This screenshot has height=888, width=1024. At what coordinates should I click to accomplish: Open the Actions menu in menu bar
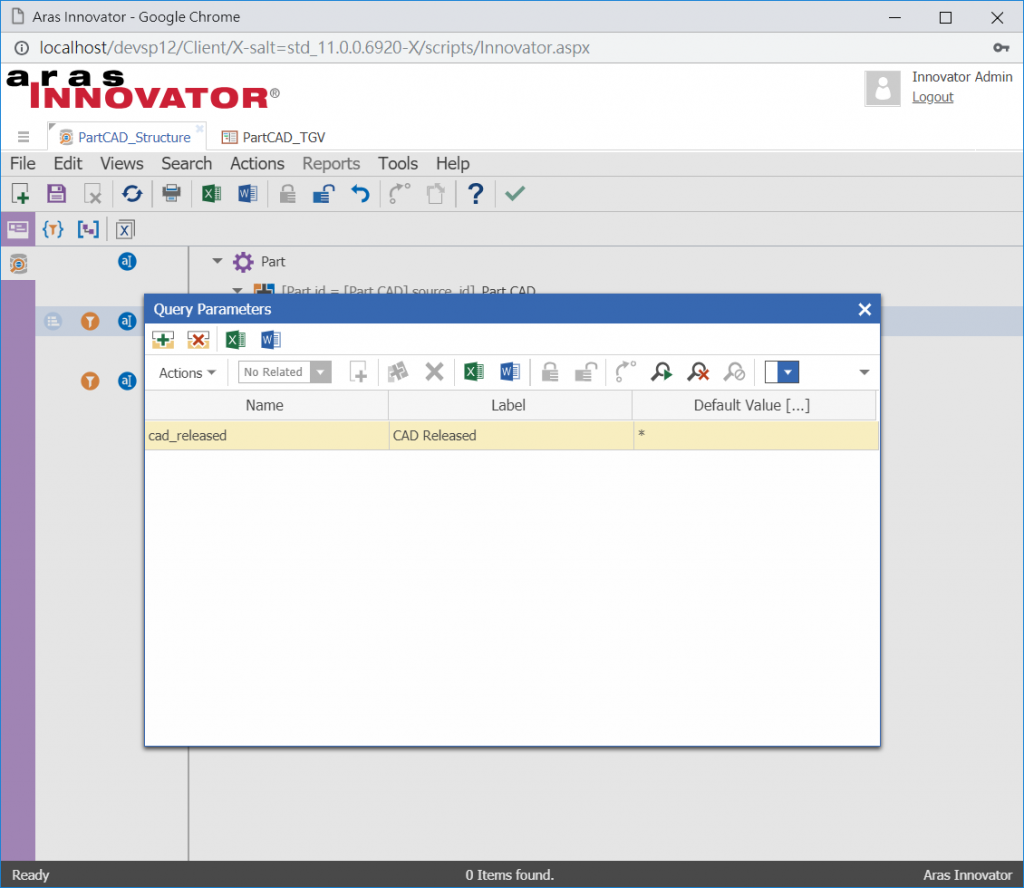pos(257,163)
